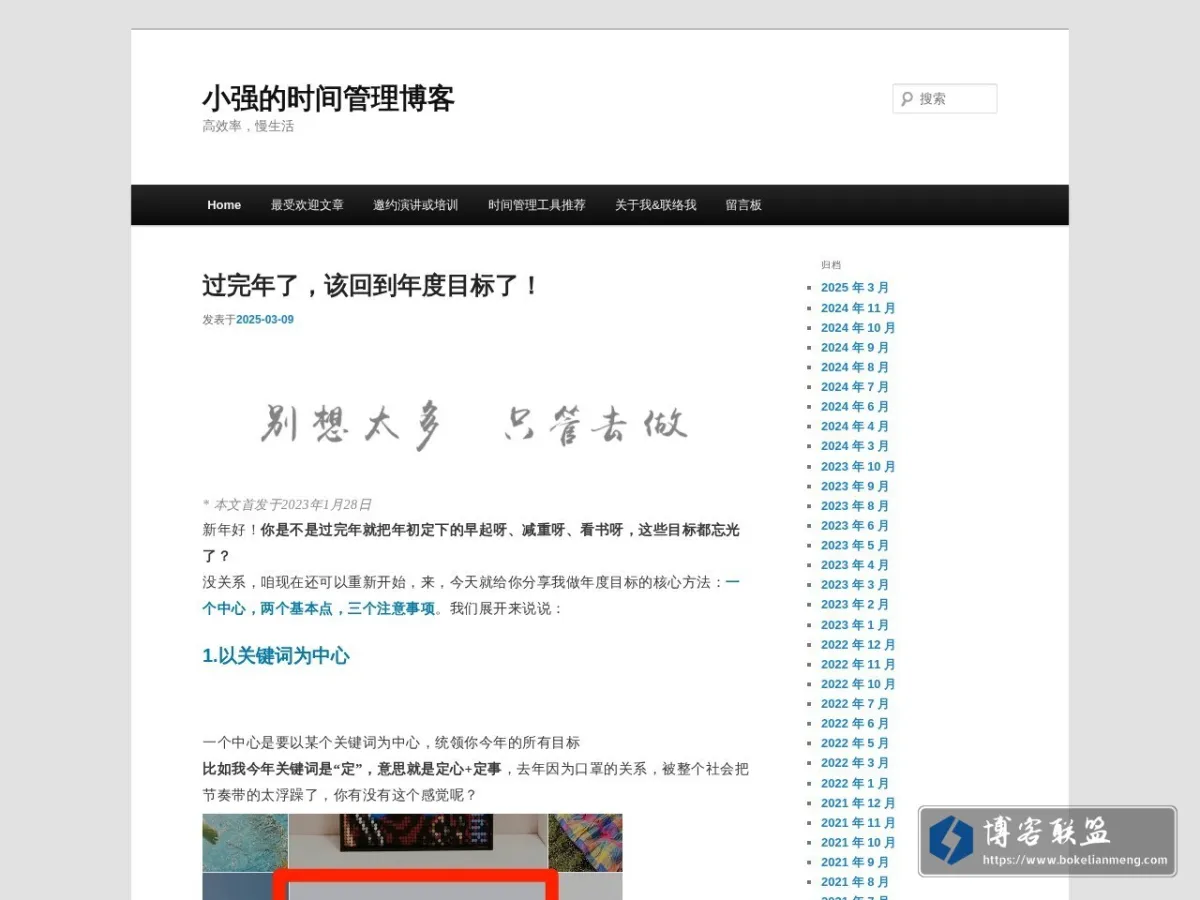Open archive 2022 年 10 月

858,684
